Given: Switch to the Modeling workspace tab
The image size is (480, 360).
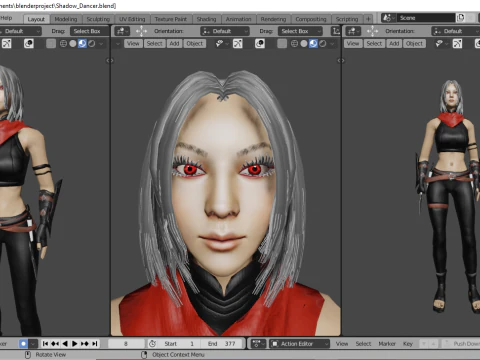Looking at the screenshot, I should click(x=66, y=19).
